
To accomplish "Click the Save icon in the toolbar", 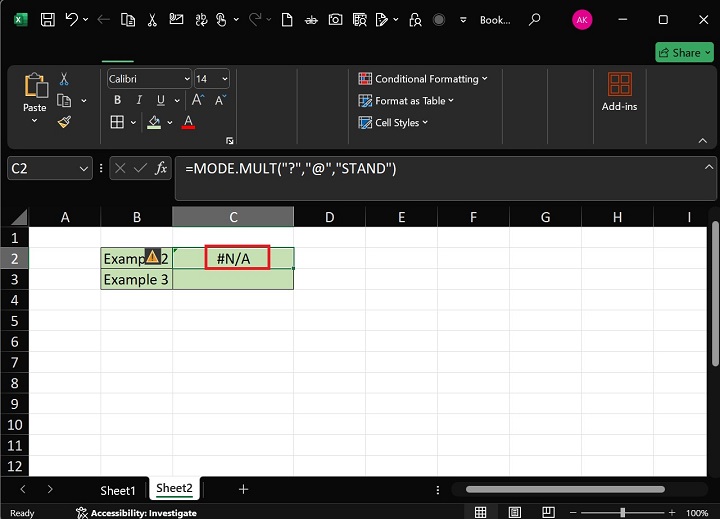I will point(48,20).
